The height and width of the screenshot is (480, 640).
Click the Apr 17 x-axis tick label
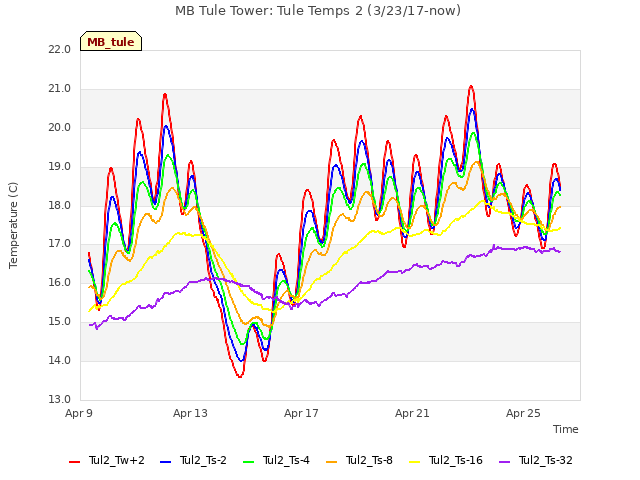click(x=301, y=413)
